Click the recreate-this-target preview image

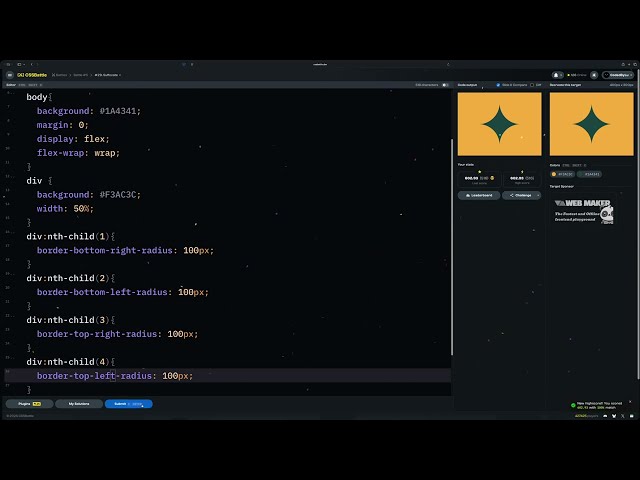(591, 124)
